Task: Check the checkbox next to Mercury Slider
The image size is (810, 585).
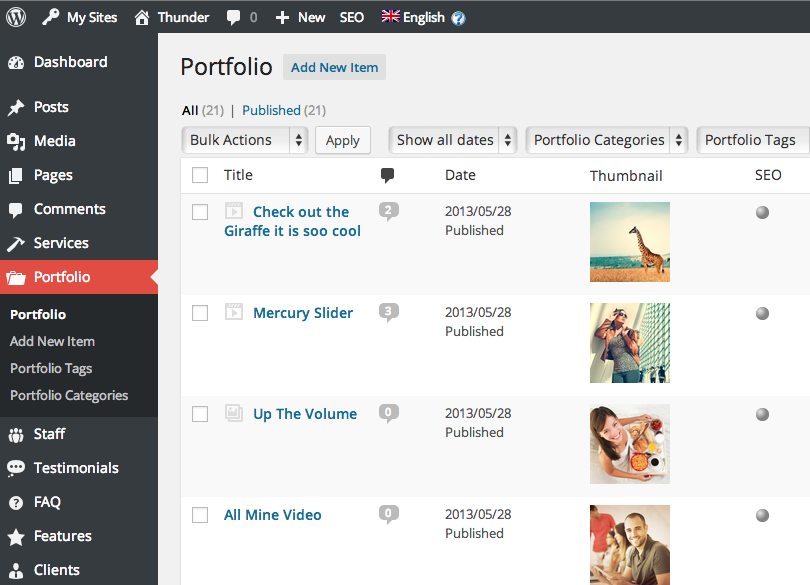Action: (x=199, y=312)
